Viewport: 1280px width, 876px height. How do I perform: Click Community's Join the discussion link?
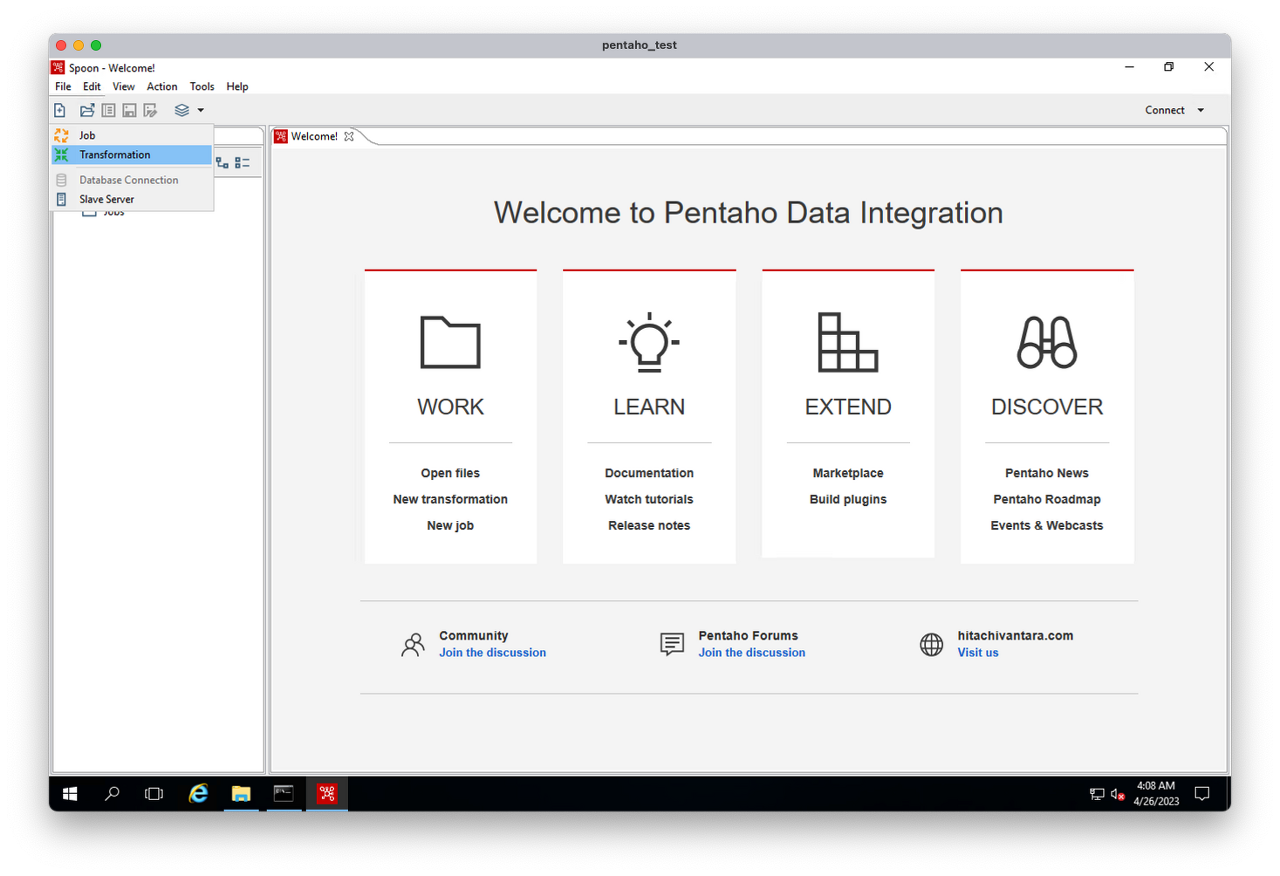click(x=492, y=652)
